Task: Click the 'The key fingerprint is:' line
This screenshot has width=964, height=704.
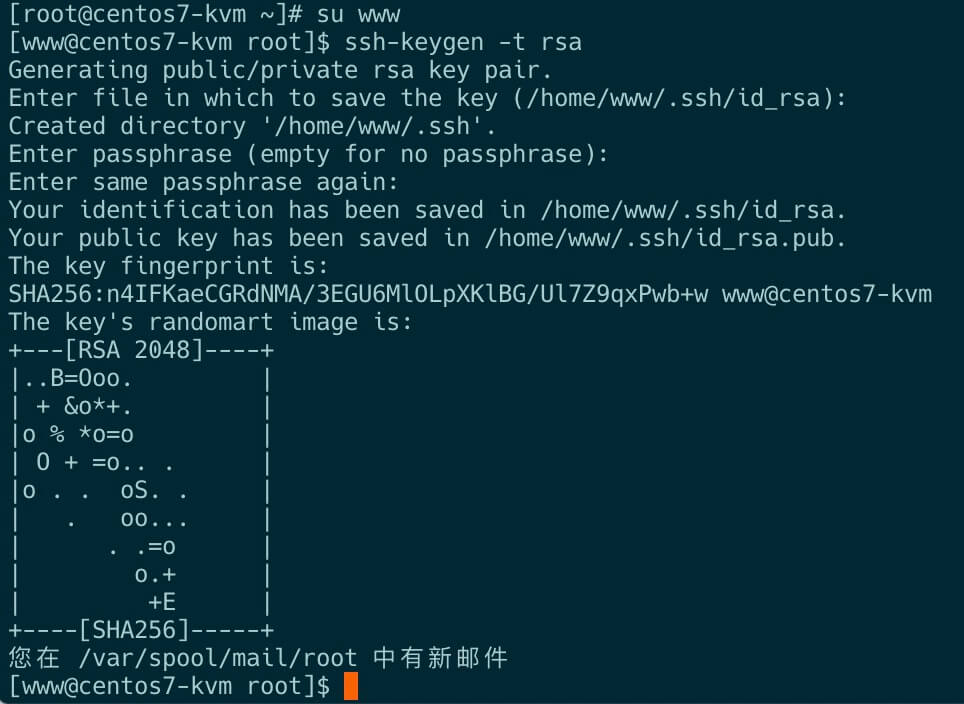Action: point(169,266)
